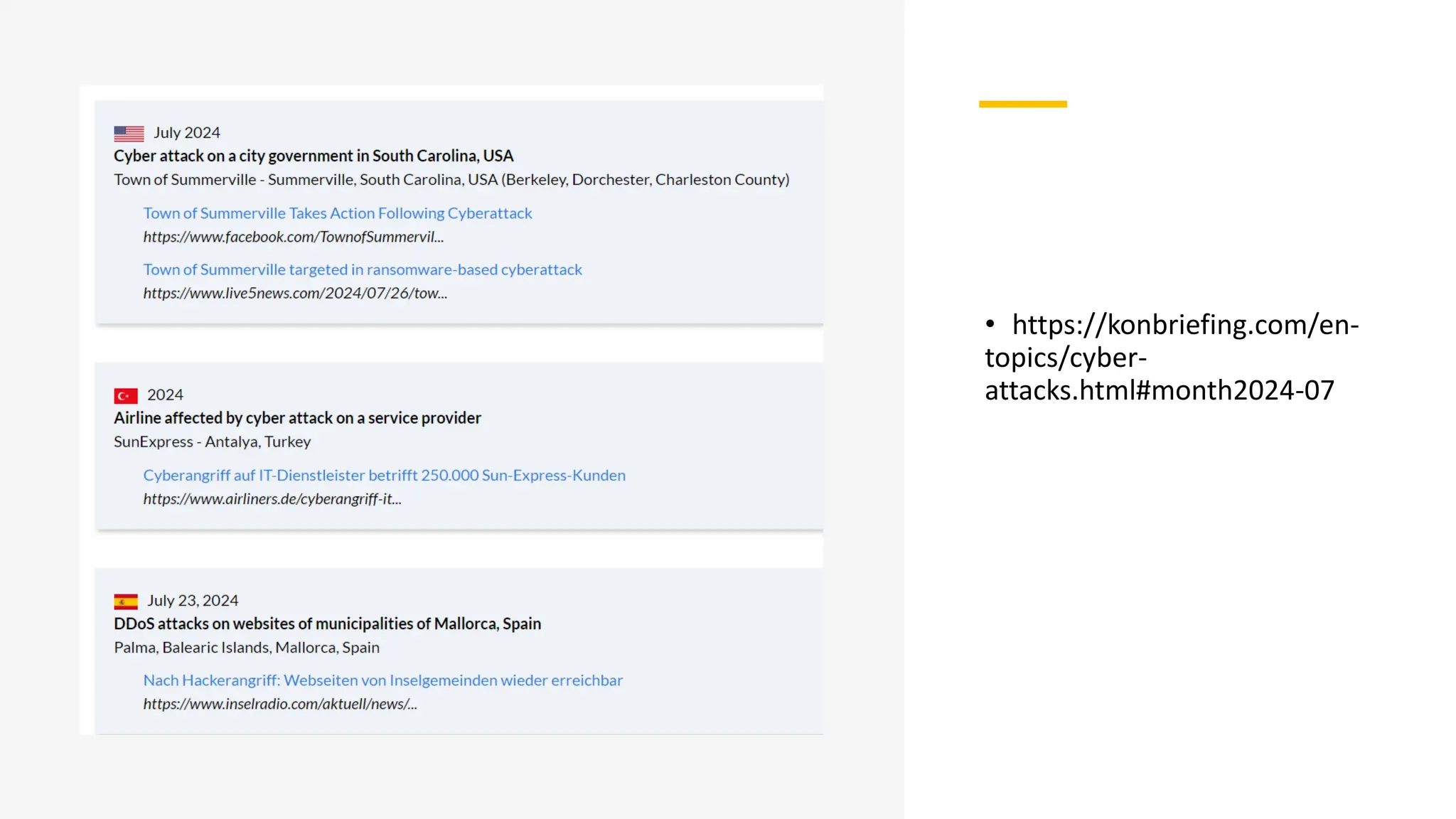Image resolution: width=1456 pixels, height=819 pixels.
Task: Click the 'Town of Summerville - Summerville, South Carolina' location line
Action: pos(451,180)
